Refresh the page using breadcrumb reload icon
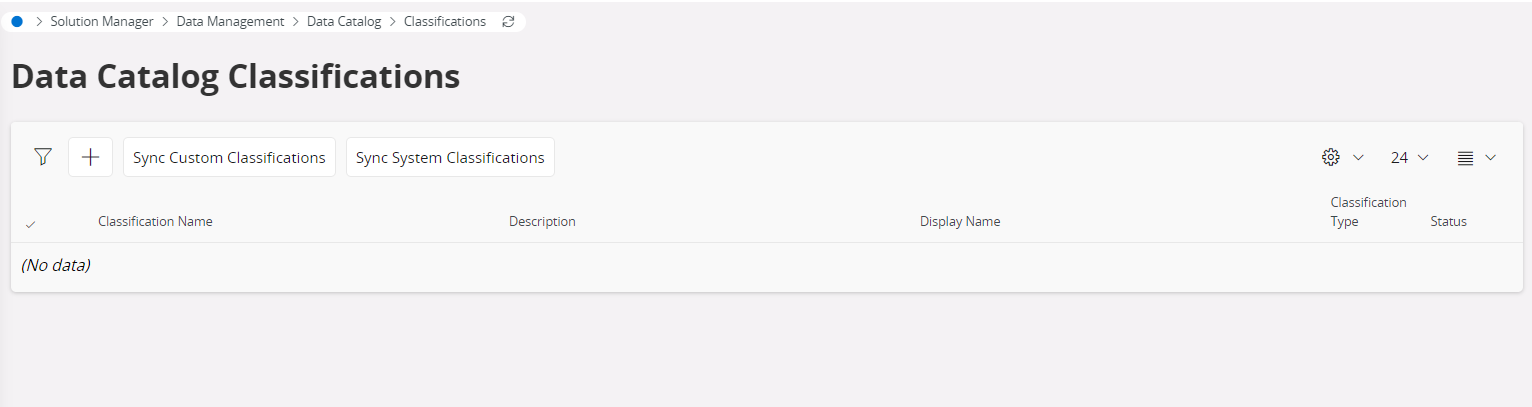Screen dimensions: 1532x407 click(x=508, y=21)
